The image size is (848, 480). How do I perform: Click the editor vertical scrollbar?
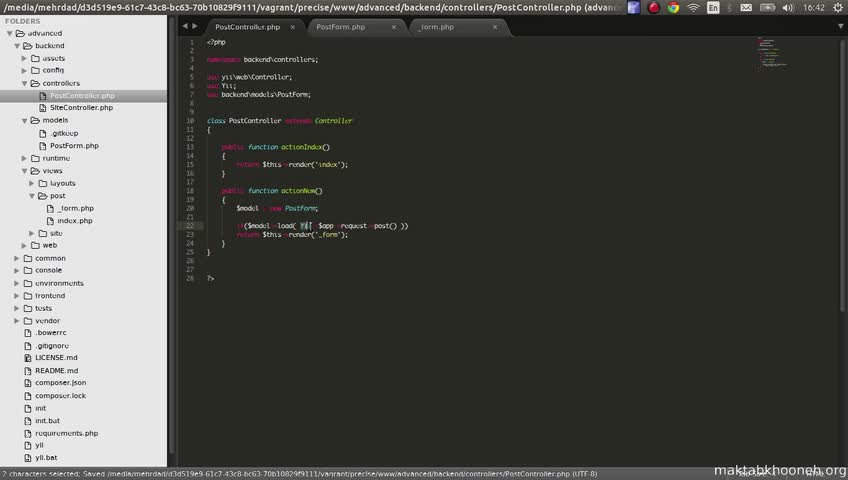point(842,176)
